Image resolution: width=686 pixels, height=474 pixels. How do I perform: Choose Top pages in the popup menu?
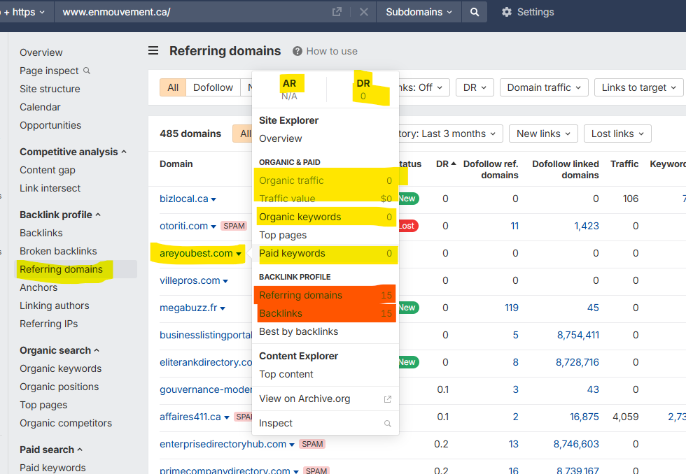(x=325, y=235)
